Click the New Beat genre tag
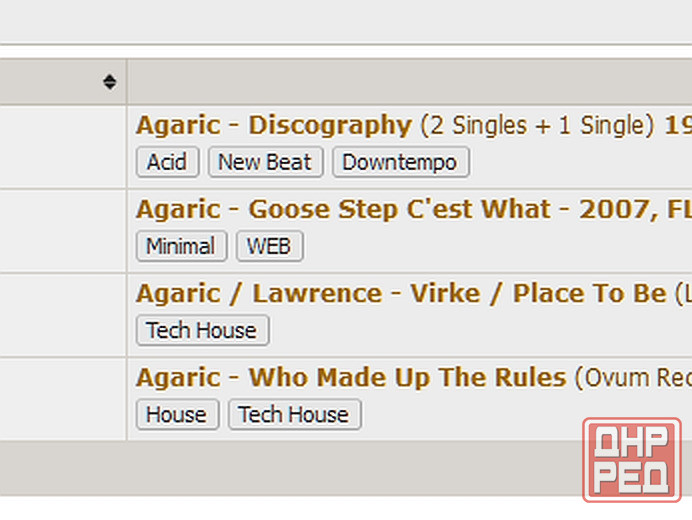 pos(265,162)
